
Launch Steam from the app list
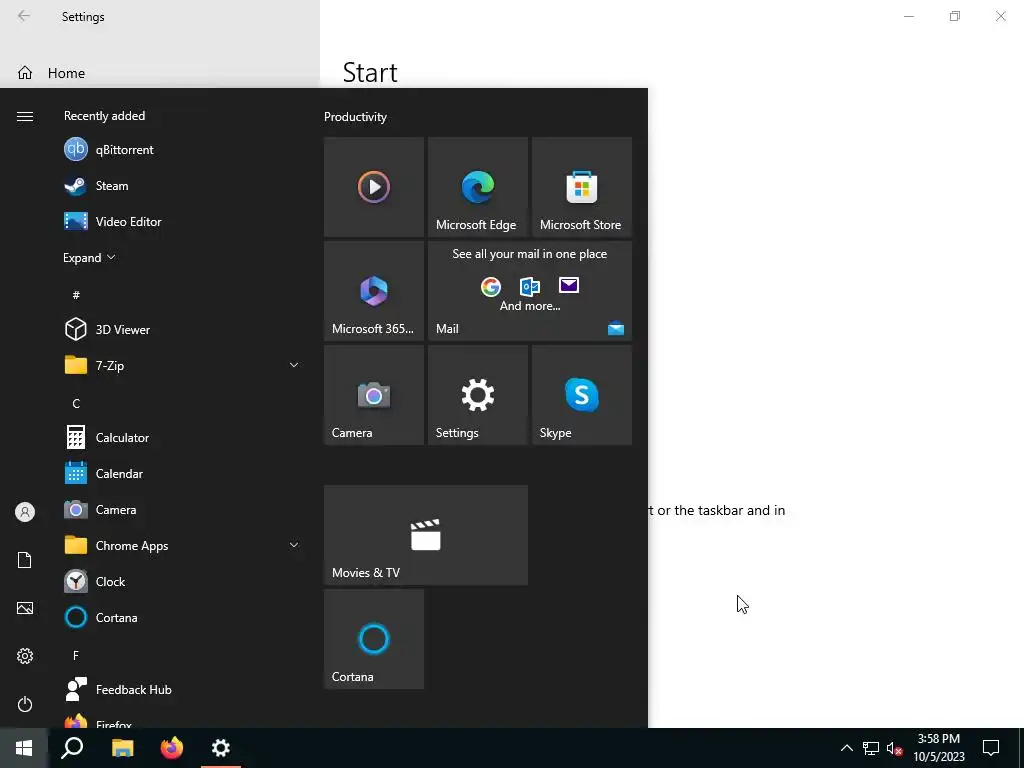click(x=182, y=185)
